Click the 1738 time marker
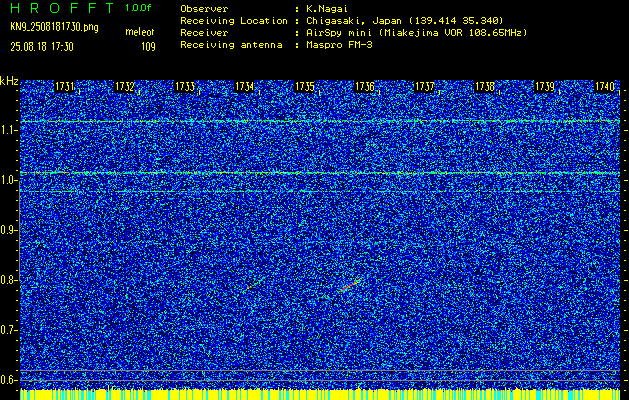629x400 pixels. (485, 87)
